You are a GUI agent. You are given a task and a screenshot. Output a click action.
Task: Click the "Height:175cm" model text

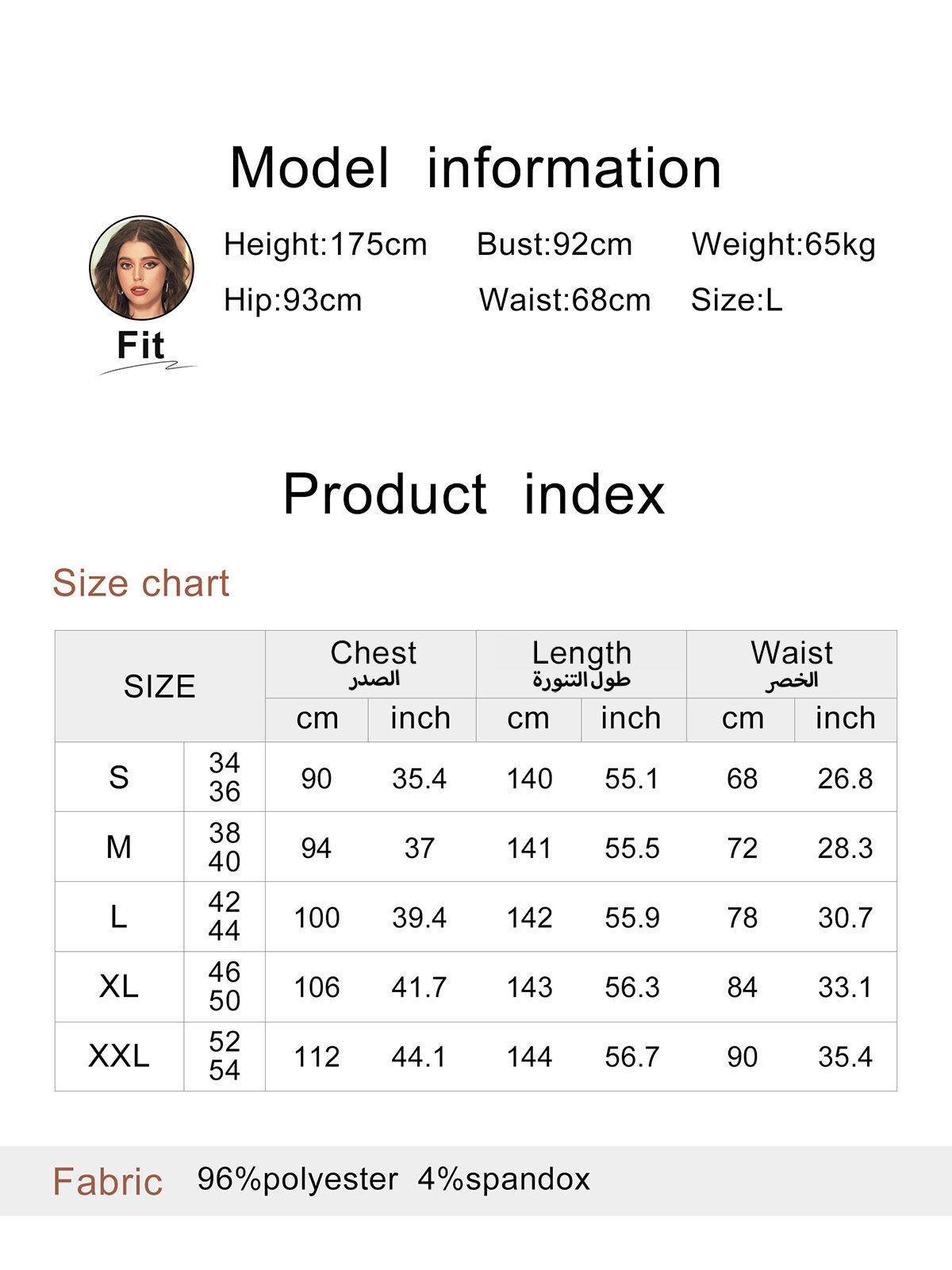point(325,244)
